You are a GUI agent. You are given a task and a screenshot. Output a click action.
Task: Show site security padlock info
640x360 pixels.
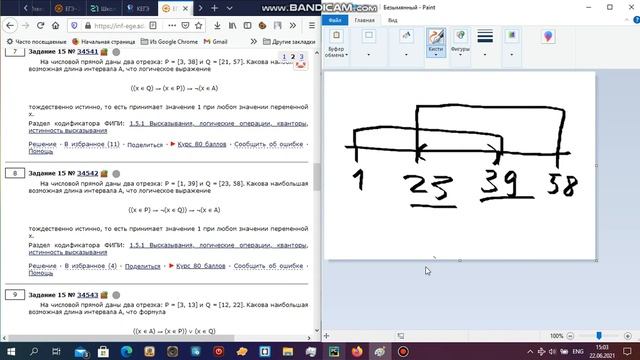pos(87,26)
